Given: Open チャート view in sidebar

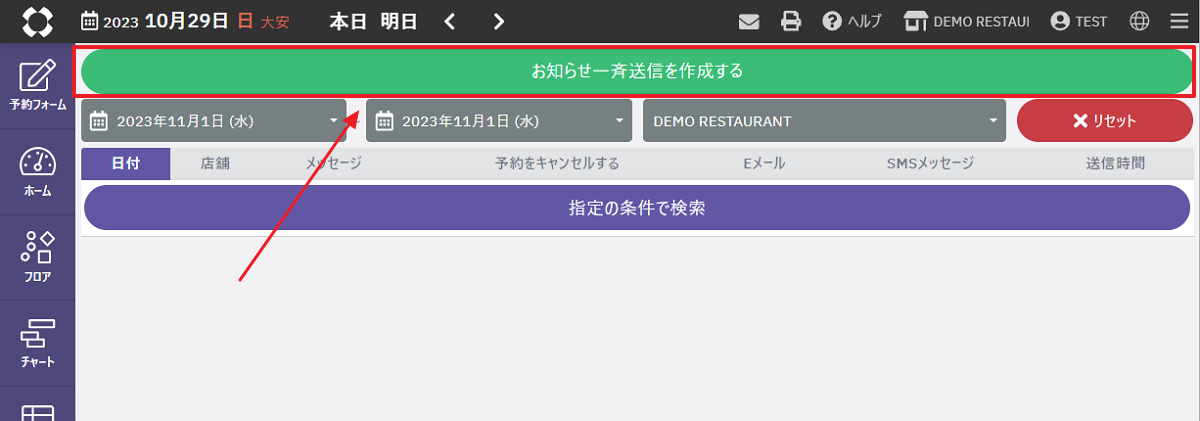Looking at the screenshot, I should point(38,344).
